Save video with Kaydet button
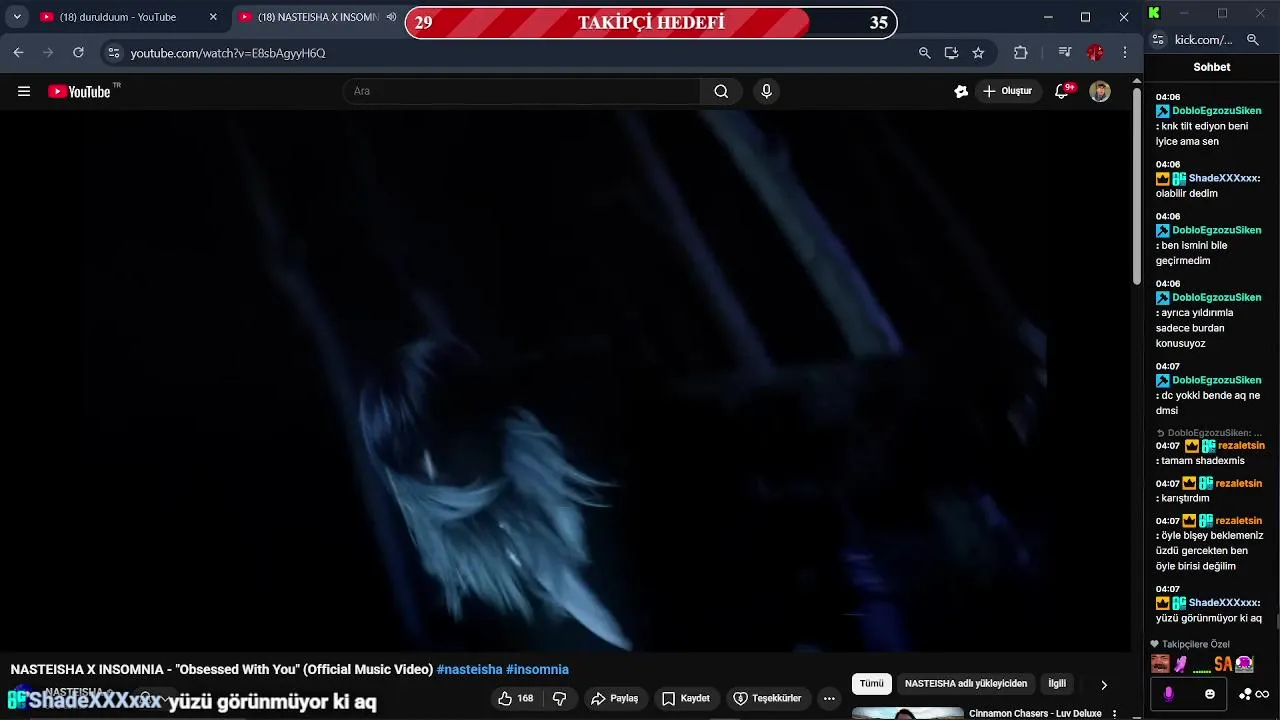The width and height of the screenshot is (1280, 720). (x=685, y=698)
